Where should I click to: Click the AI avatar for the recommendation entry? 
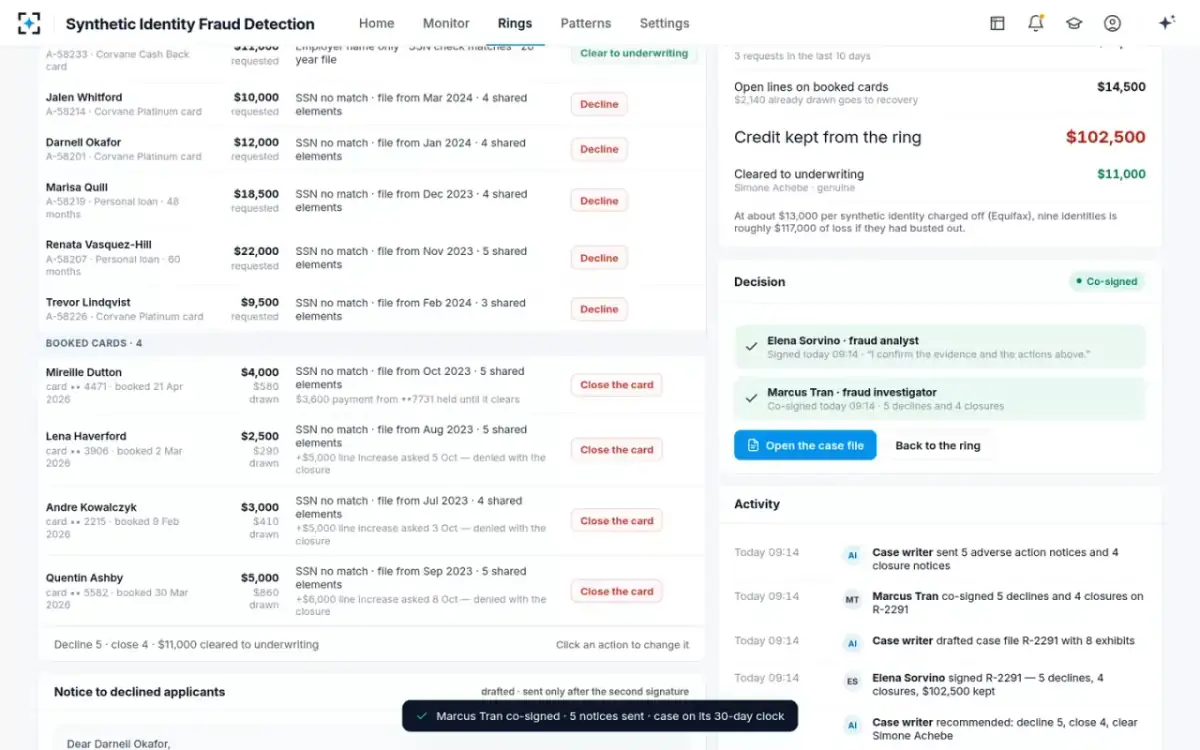pyautogui.click(x=852, y=725)
